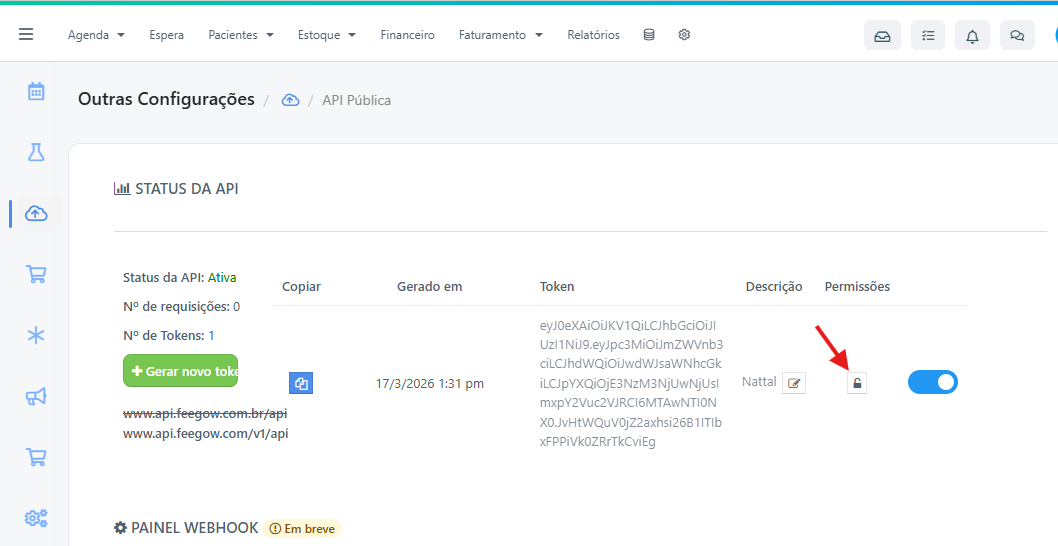Viewport: 1058px width, 546px height.
Task: Copy the token with blue copy icon
Action: (301, 383)
